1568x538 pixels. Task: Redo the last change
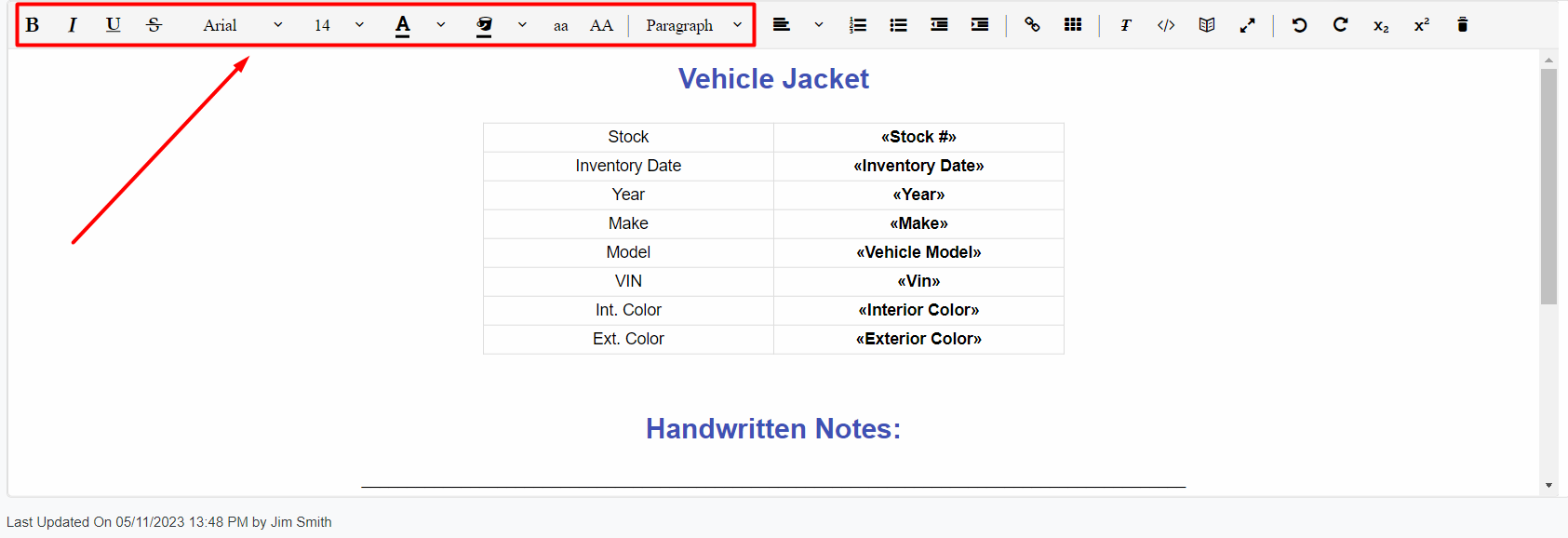[1341, 25]
